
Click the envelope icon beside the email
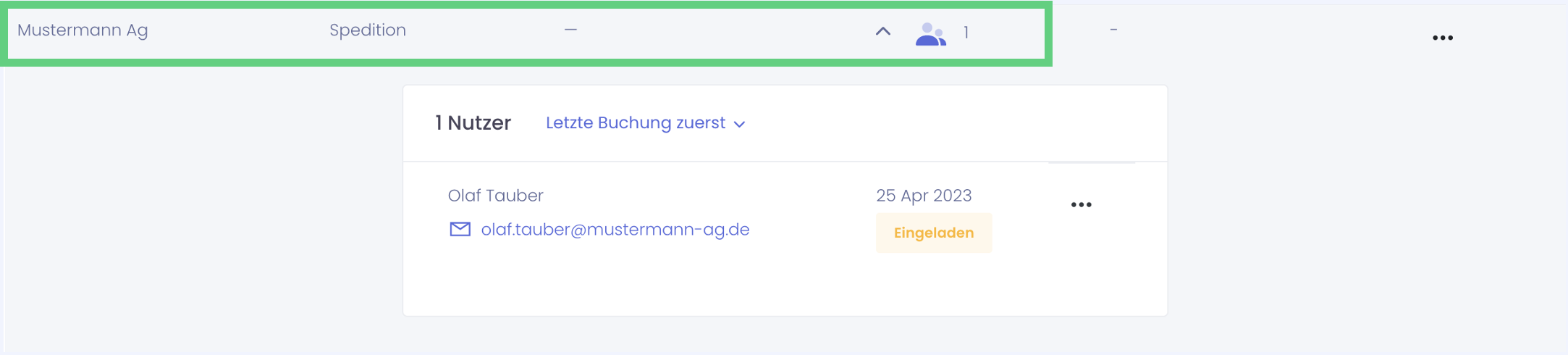click(x=460, y=230)
